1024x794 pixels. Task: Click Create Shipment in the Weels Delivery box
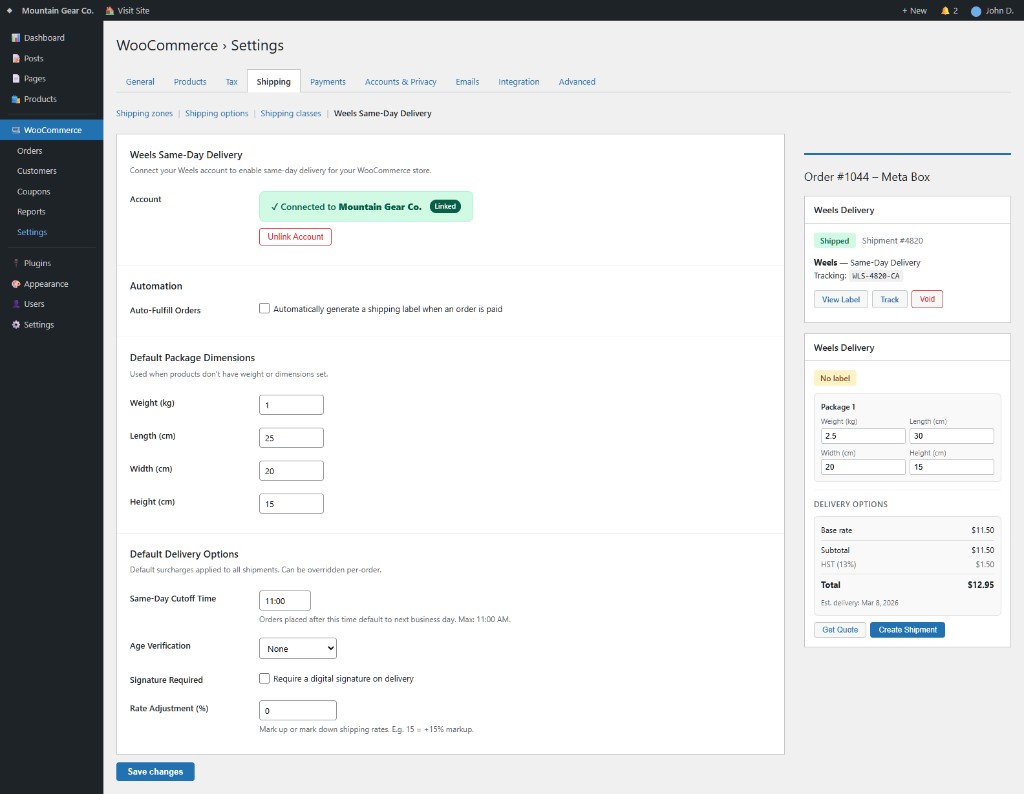pos(907,629)
